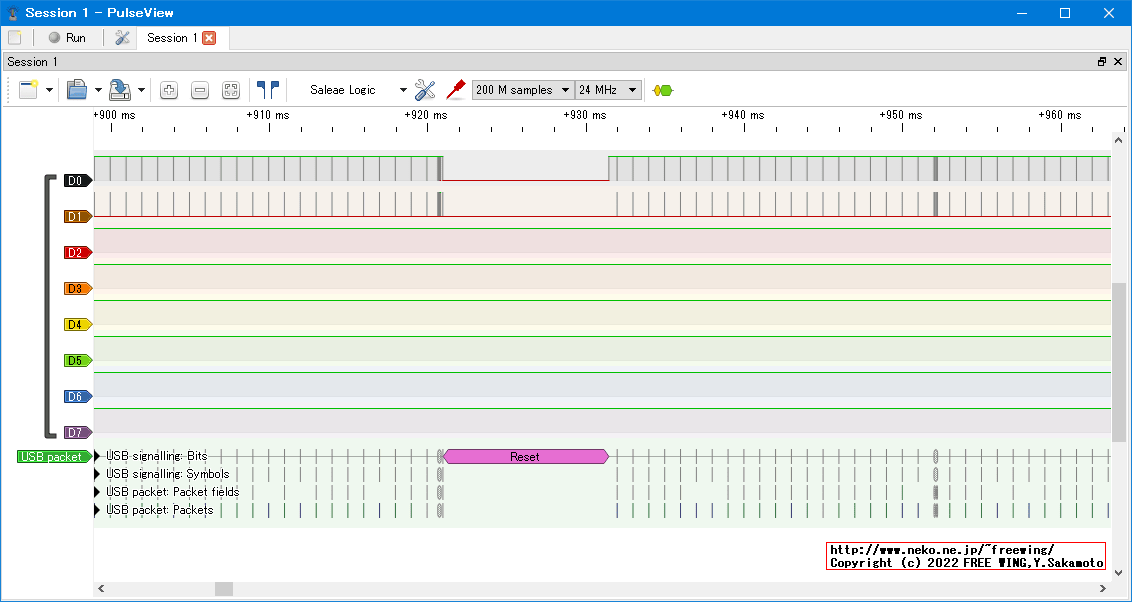Expand the USB packet: Packets row
1132x602 pixels.
tap(98, 510)
